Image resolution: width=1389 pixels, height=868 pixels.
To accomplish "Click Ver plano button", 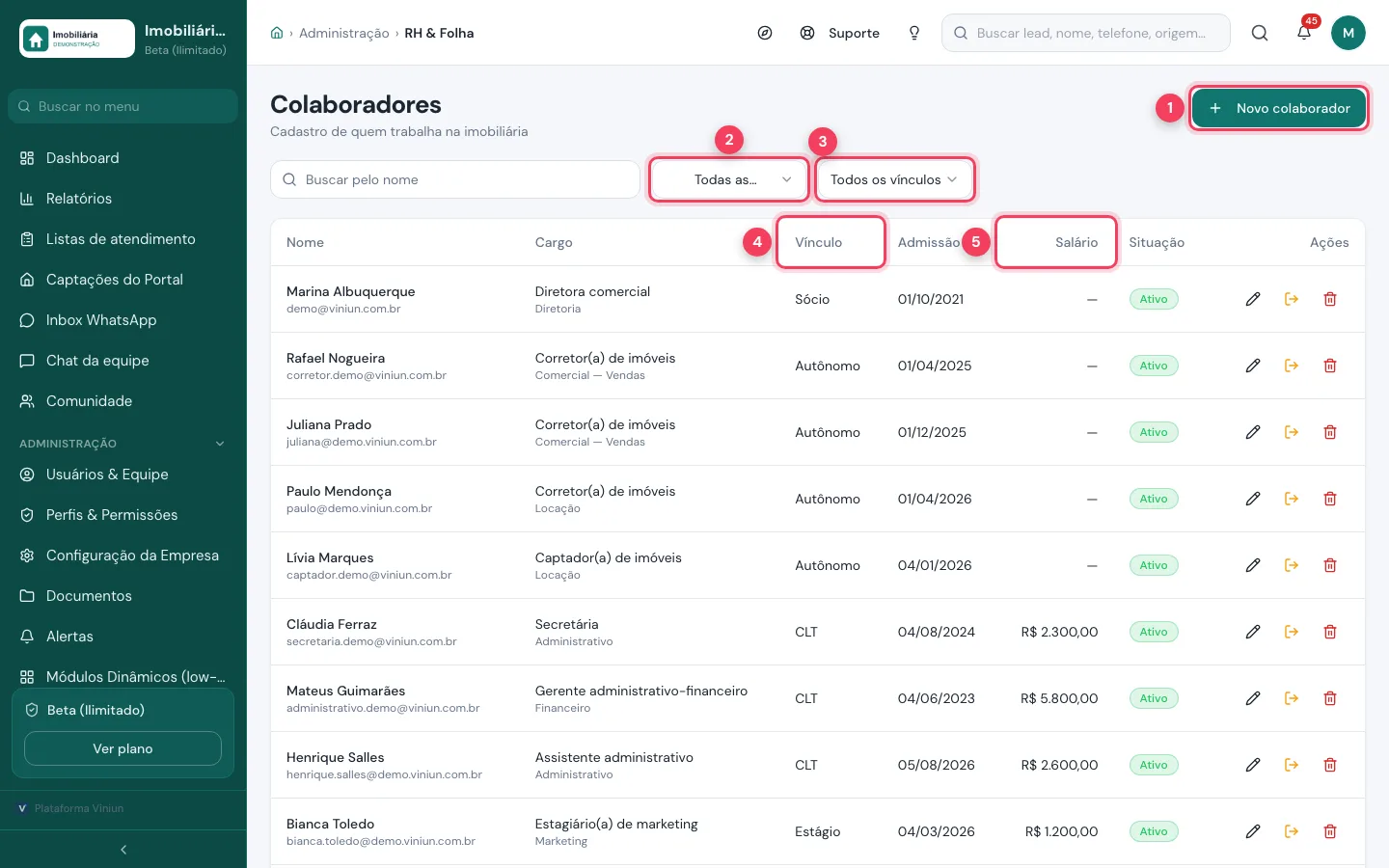I will [123, 748].
